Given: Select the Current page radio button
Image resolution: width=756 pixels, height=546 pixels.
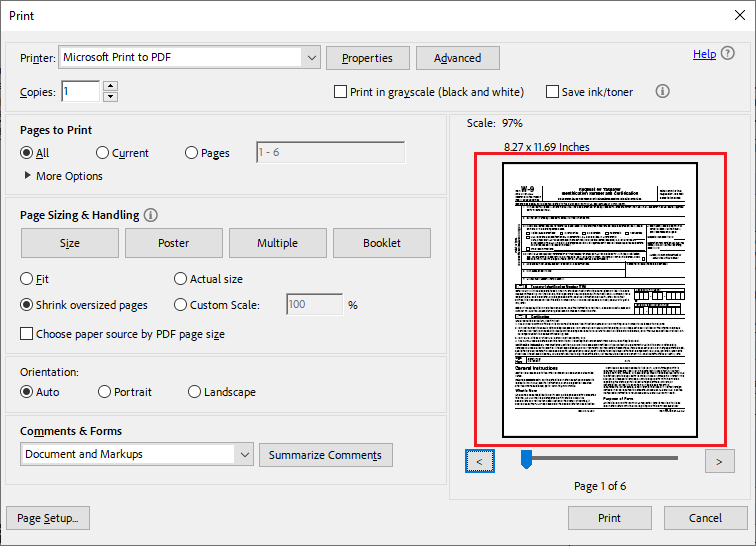Looking at the screenshot, I should pos(102,153).
